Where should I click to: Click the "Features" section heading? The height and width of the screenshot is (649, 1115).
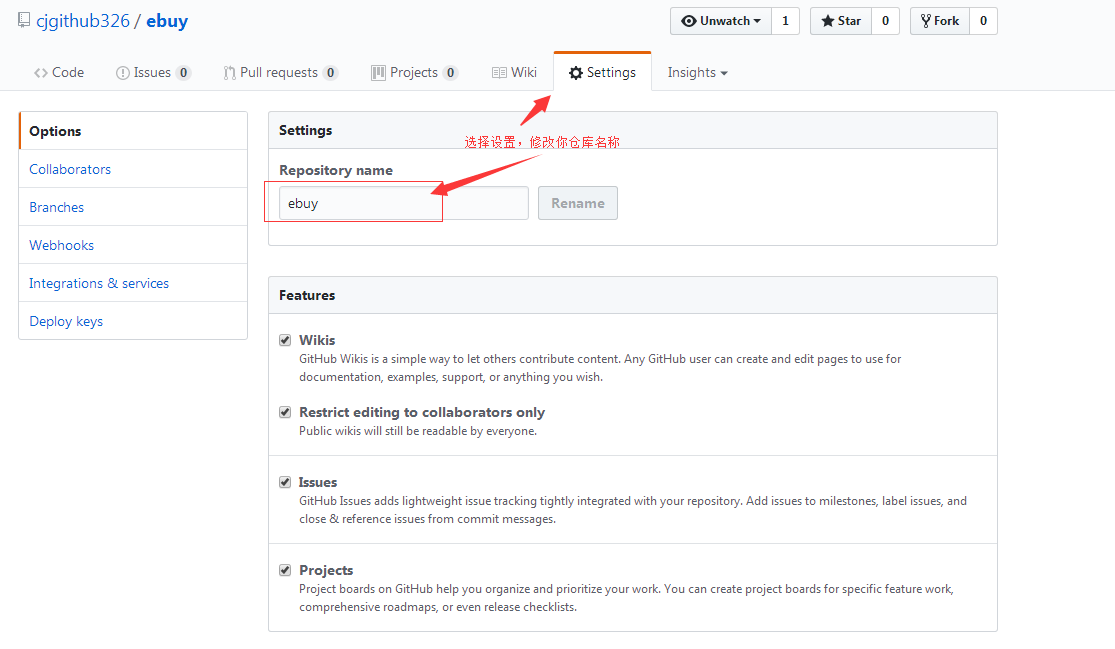[x=307, y=295]
